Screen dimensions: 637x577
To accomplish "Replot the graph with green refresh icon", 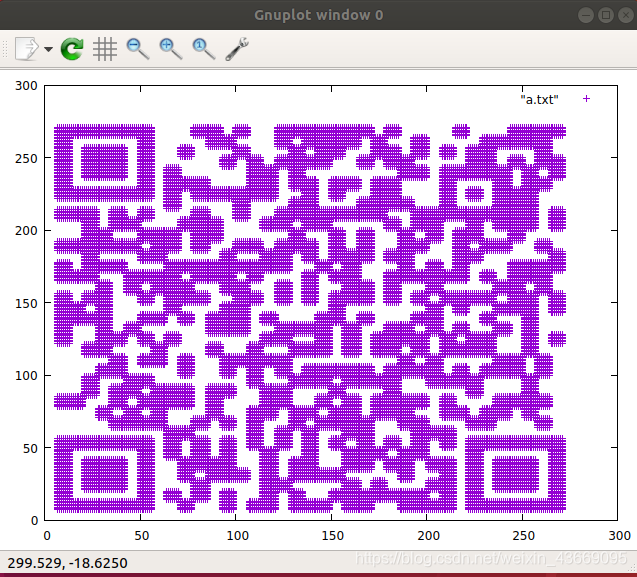I will point(72,49).
